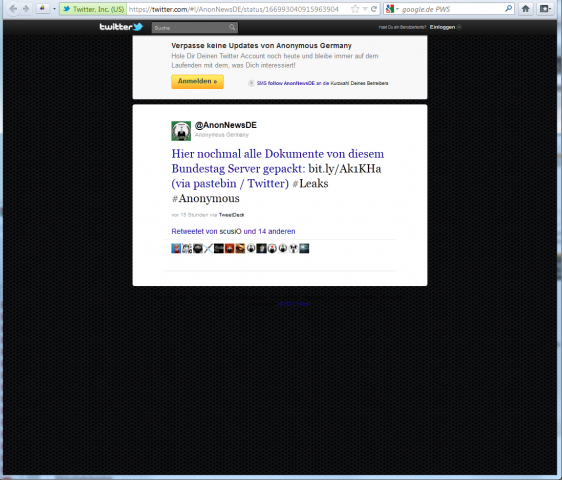562x480 pixels.
Task: Bookmark this page with the star icon
Action: point(355,9)
